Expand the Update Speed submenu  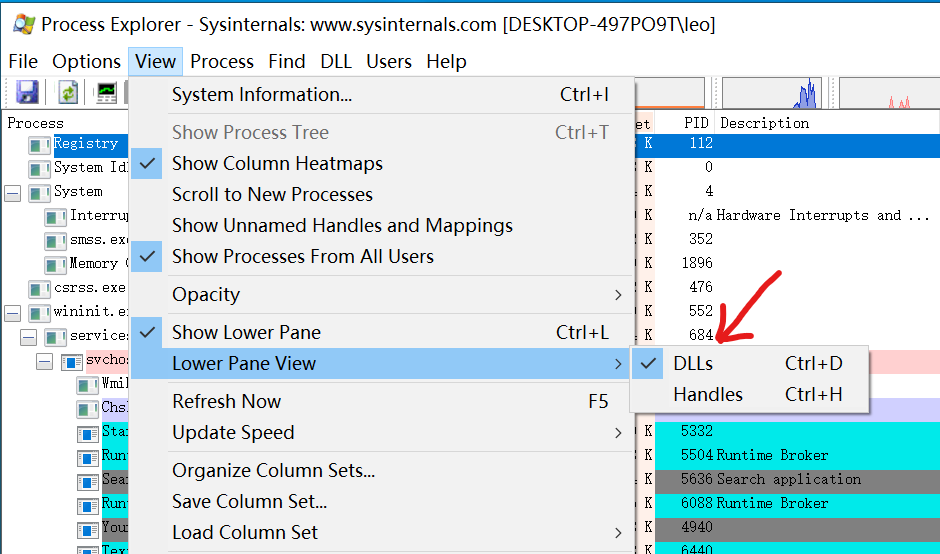382,432
